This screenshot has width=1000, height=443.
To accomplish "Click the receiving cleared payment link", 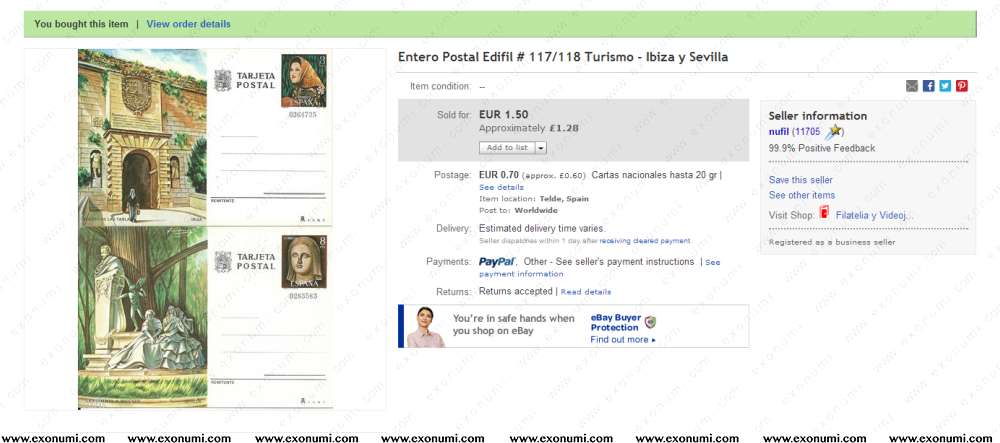I will coord(645,241).
